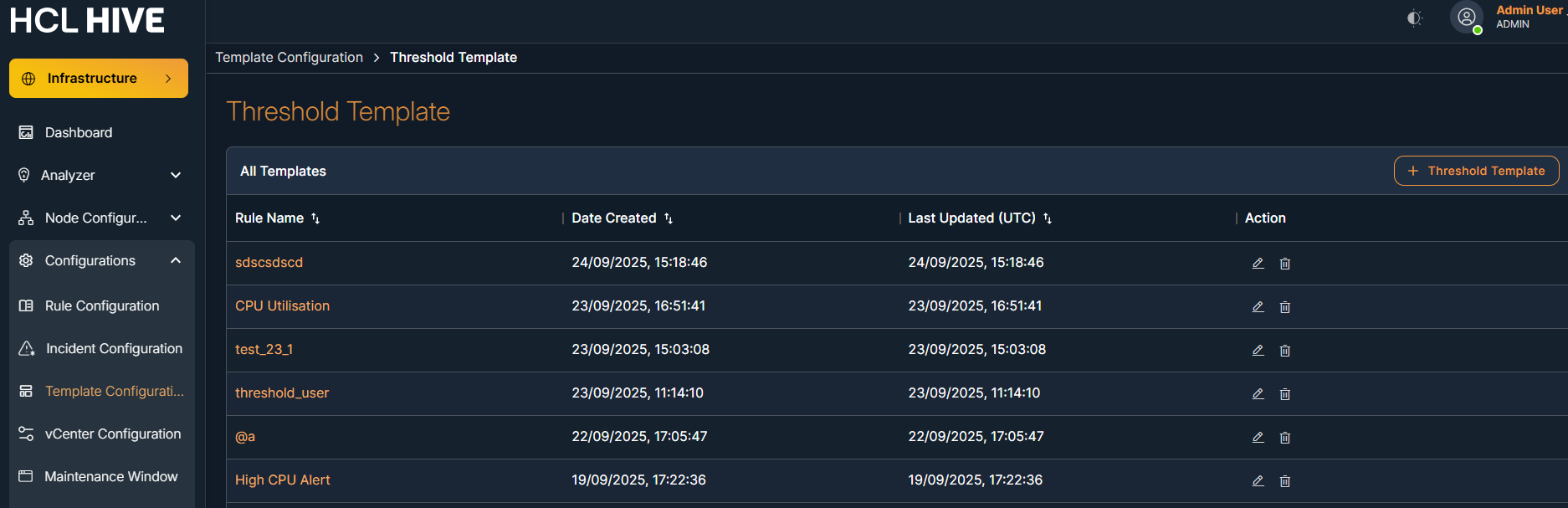
Task: Open the Admin User profile avatar
Action: 1467,18
